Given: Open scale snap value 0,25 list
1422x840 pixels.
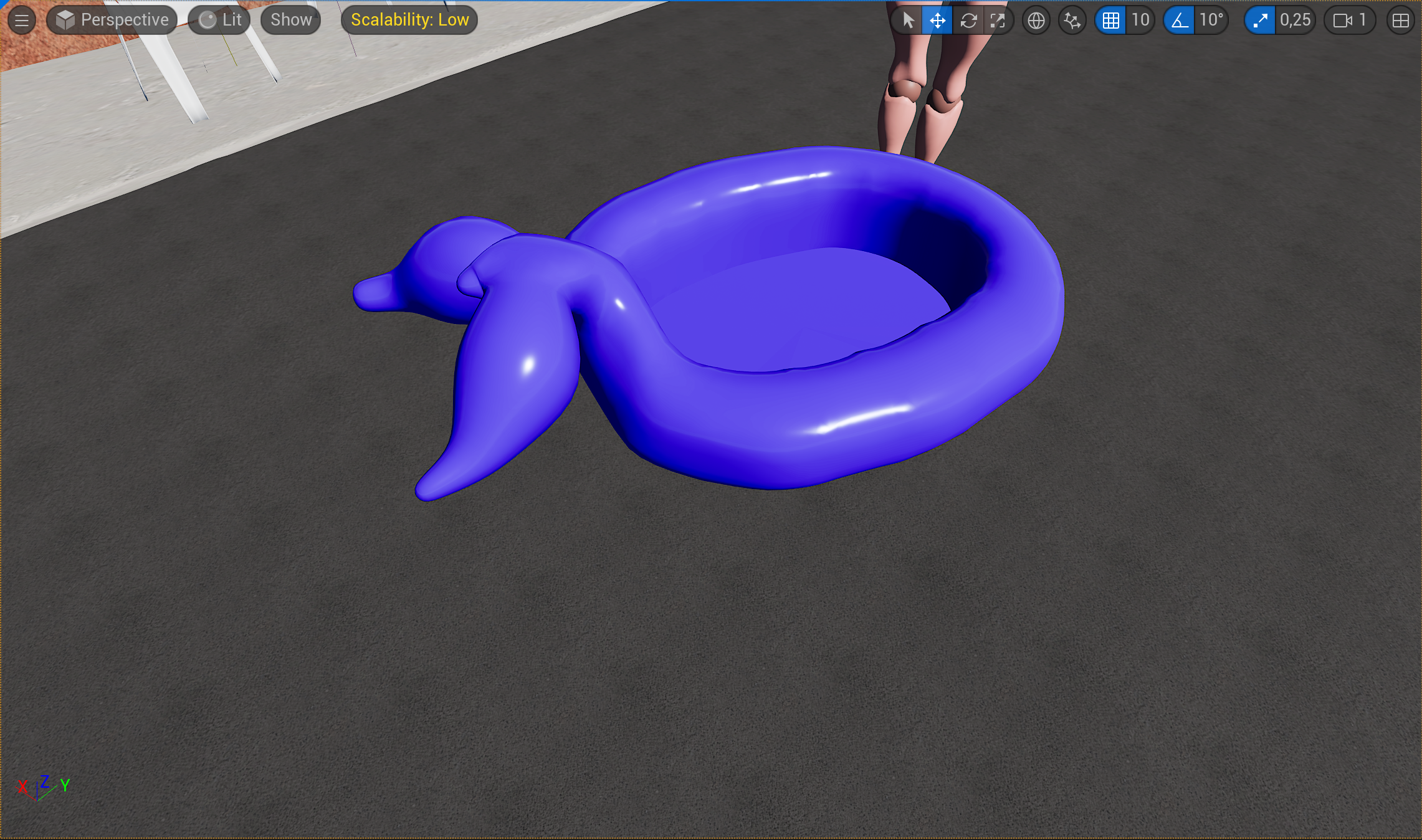Looking at the screenshot, I should [1296, 21].
